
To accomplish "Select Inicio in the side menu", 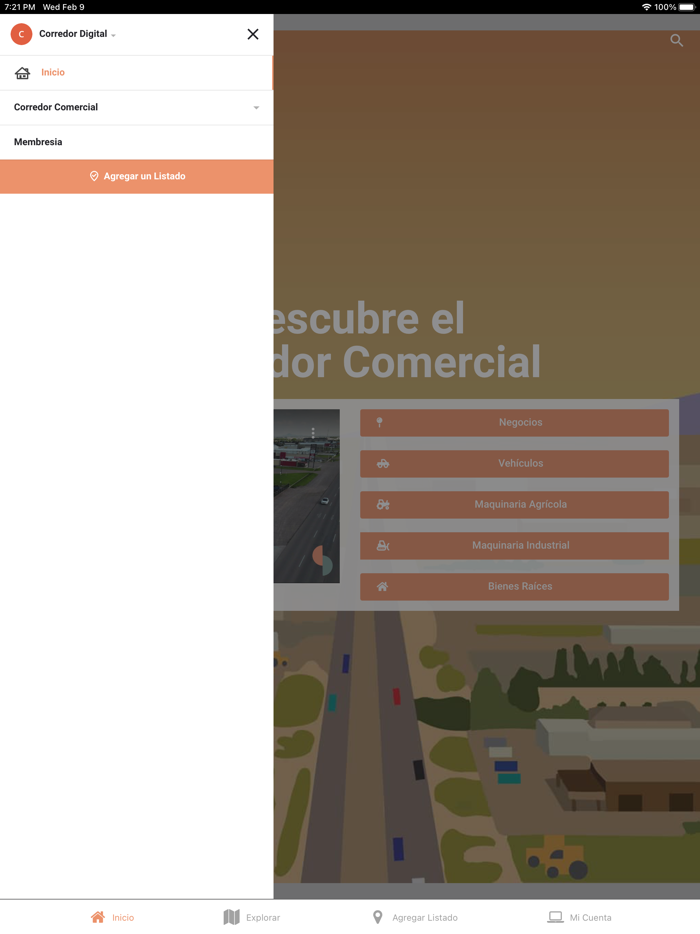I will coord(136,73).
